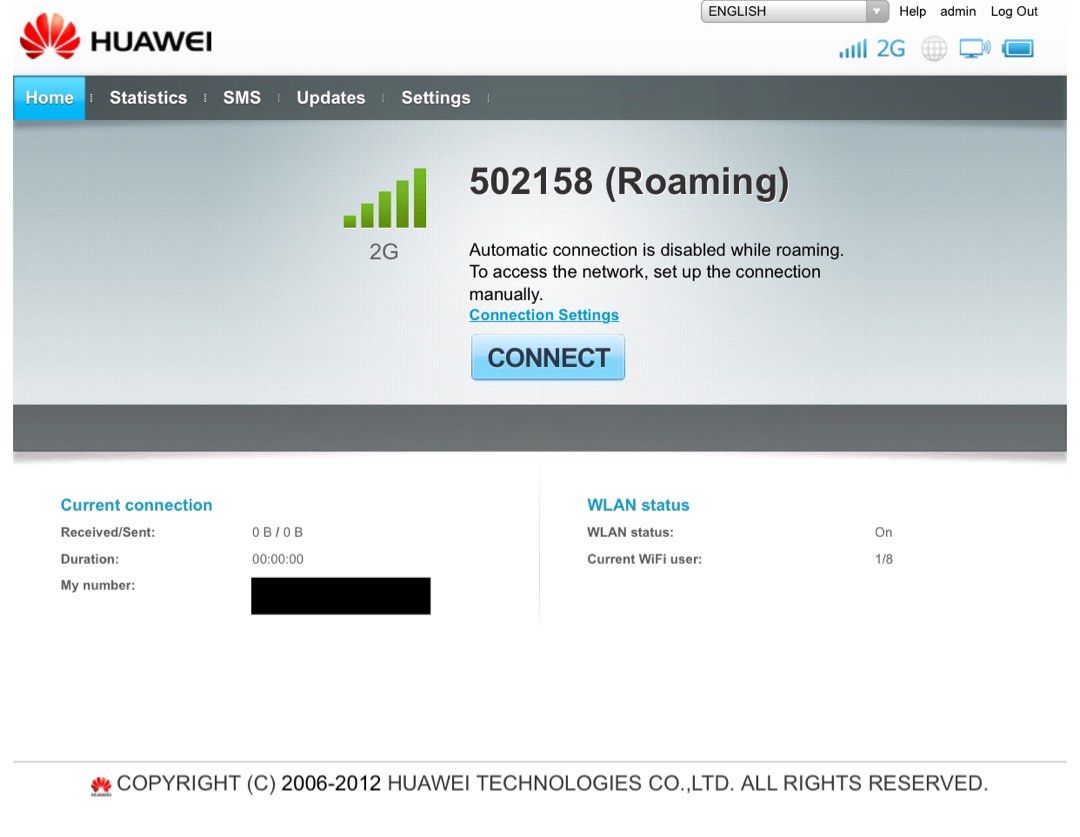
Task: Click inside the language selection box
Action: (780, 11)
